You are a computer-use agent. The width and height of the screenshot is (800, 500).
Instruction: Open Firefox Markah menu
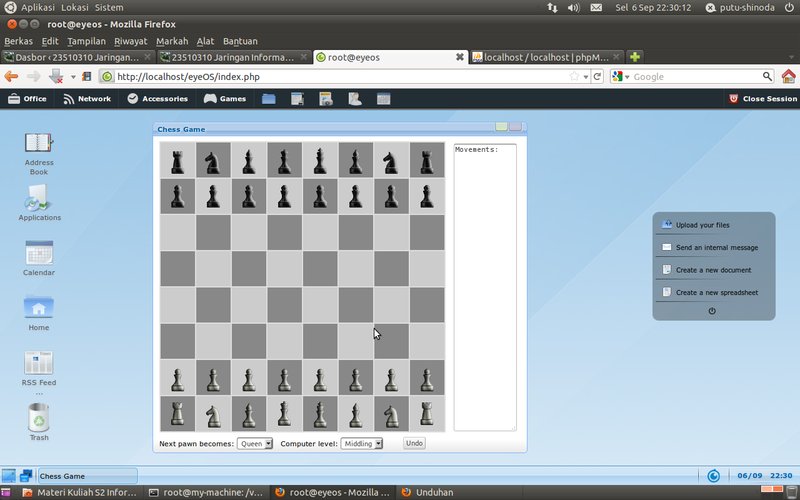point(172,41)
